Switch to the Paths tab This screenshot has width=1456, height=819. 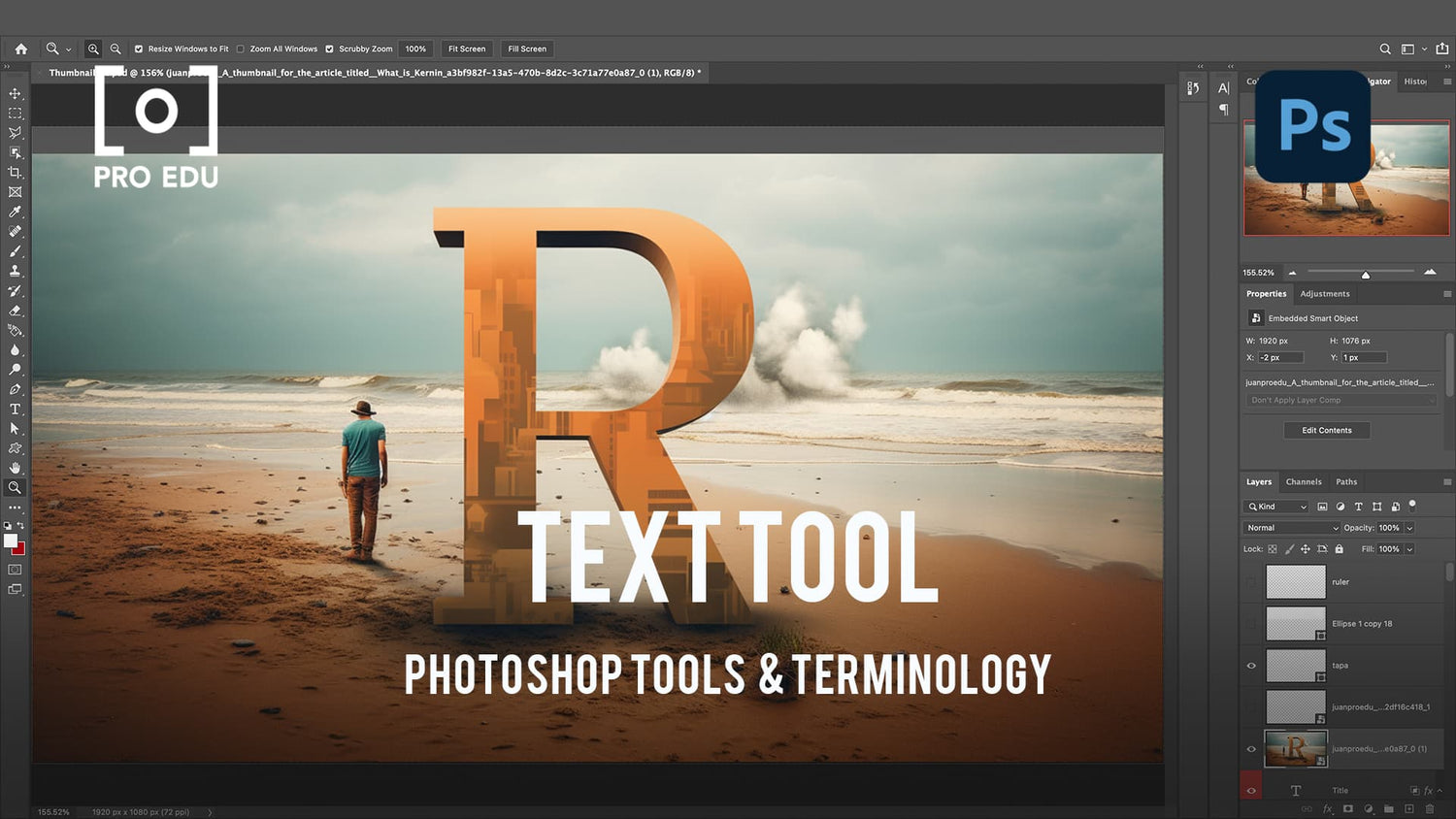1346,481
